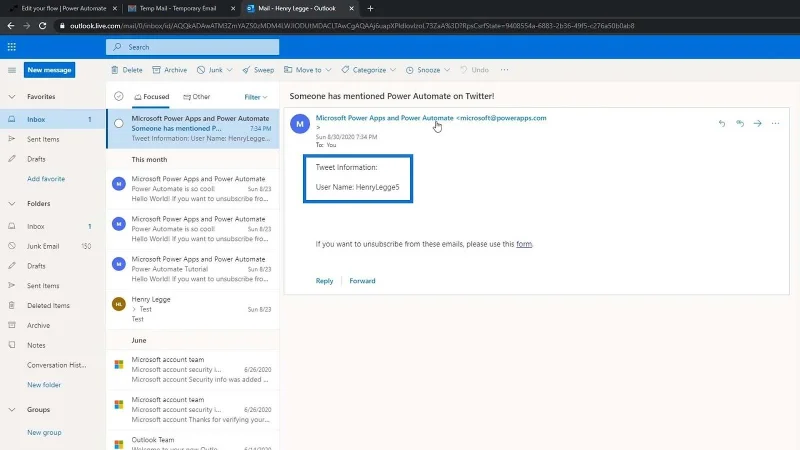
Task: Click the New message button
Action: click(x=49, y=70)
